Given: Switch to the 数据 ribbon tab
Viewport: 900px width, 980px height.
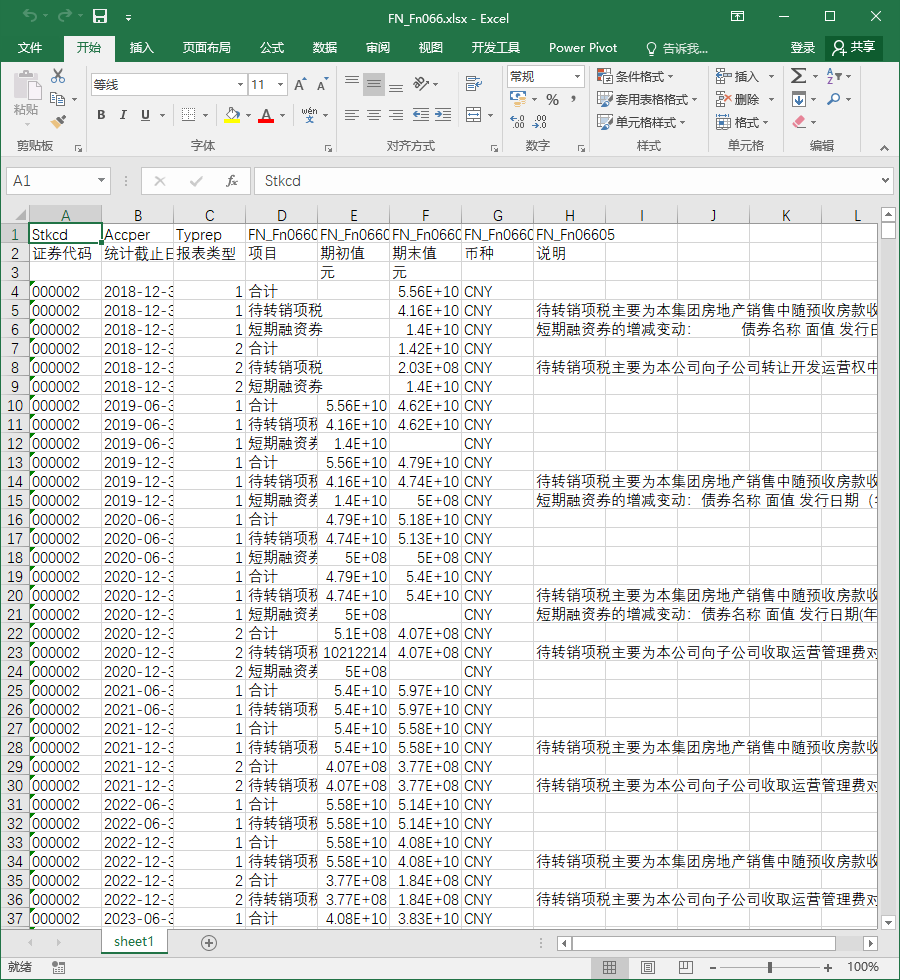Looking at the screenshot, I should click(324, 48).
